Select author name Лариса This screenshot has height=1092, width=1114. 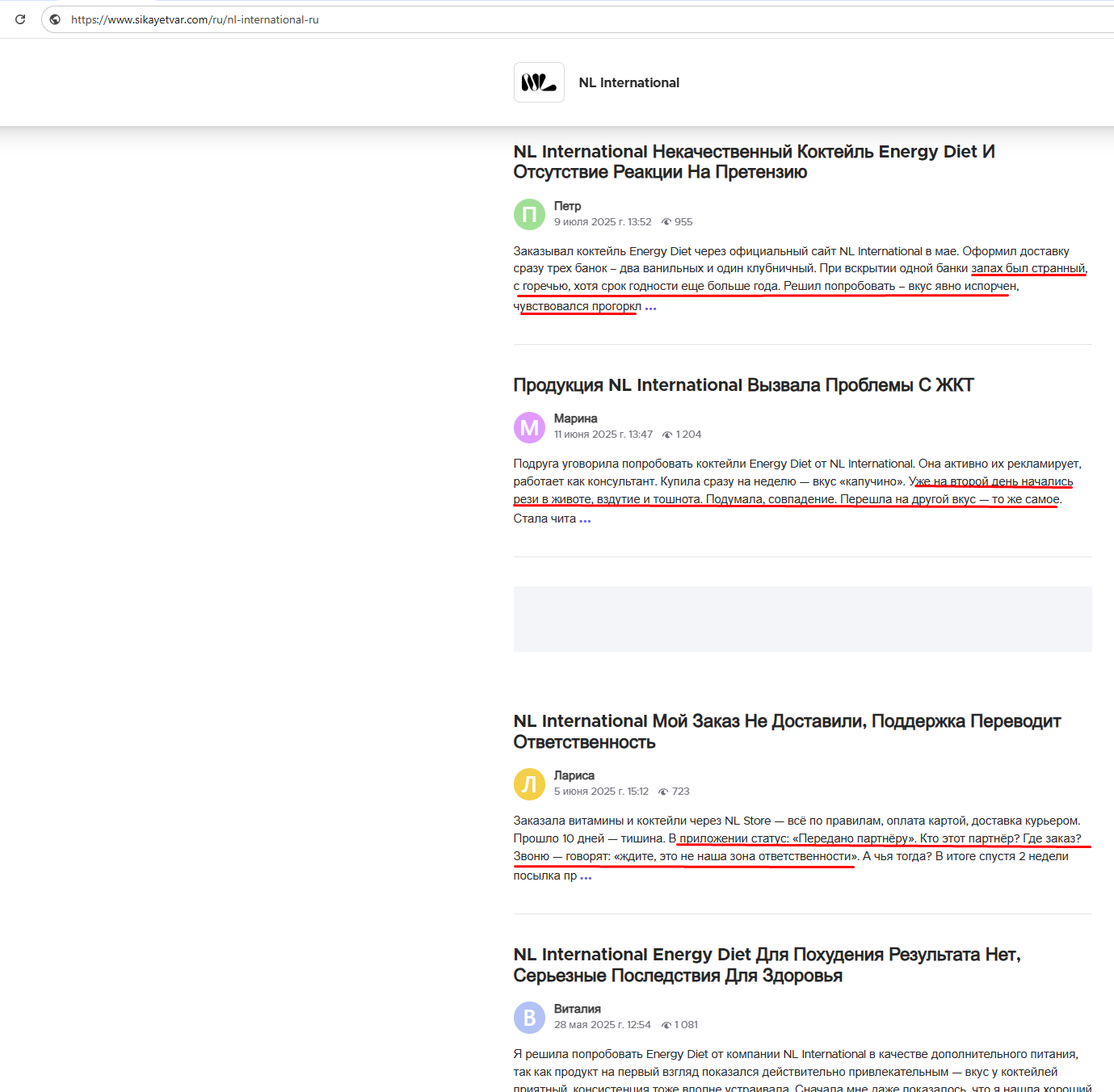[x=574, y=775]
